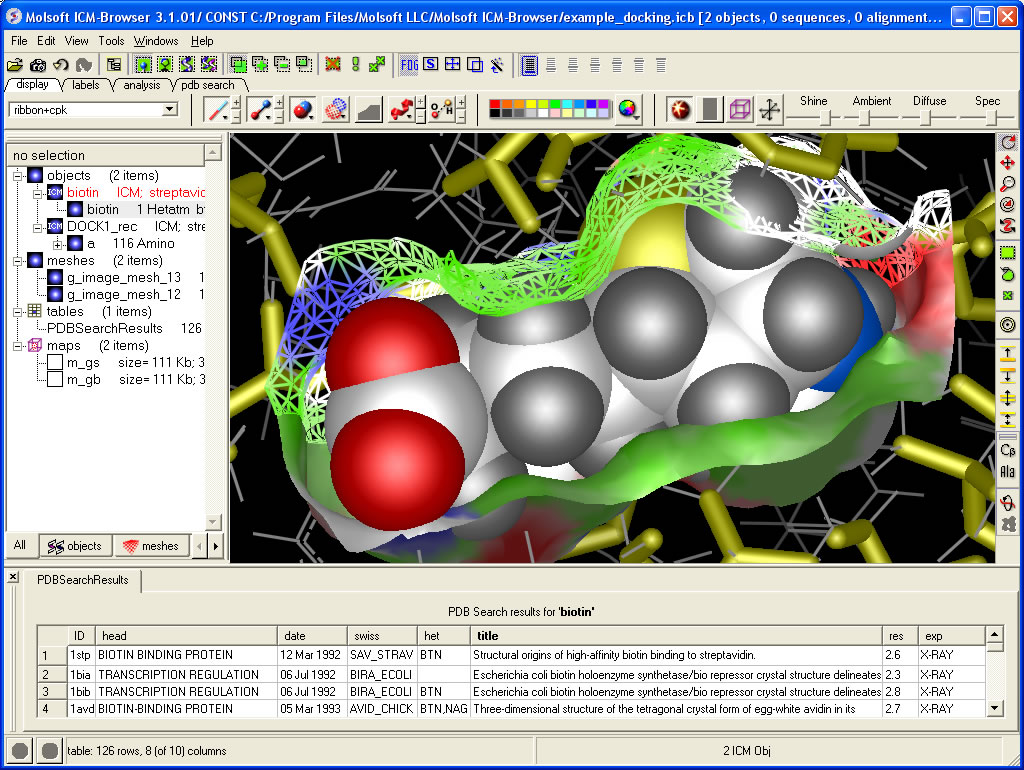Screen dimensions: 1024x770
Task: Check the m_gs map checkbox
Action: (x=55, y=362)
